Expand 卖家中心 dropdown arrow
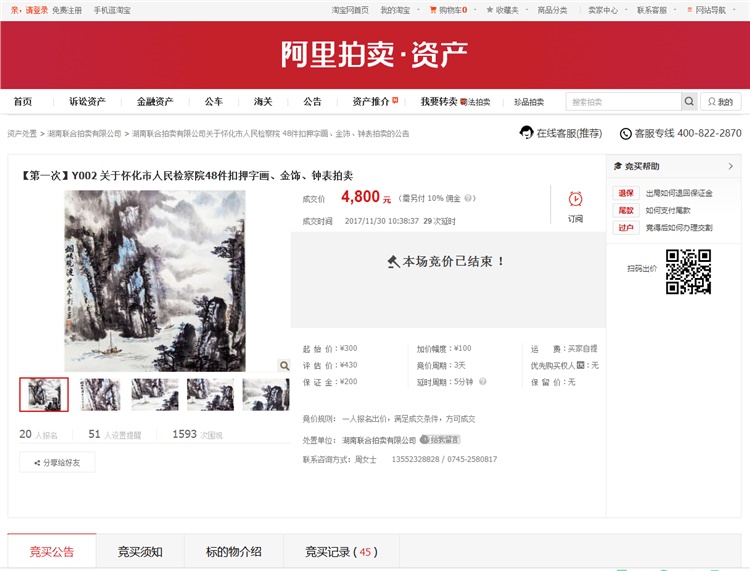750x571 pixels. (x=626, y=10)
